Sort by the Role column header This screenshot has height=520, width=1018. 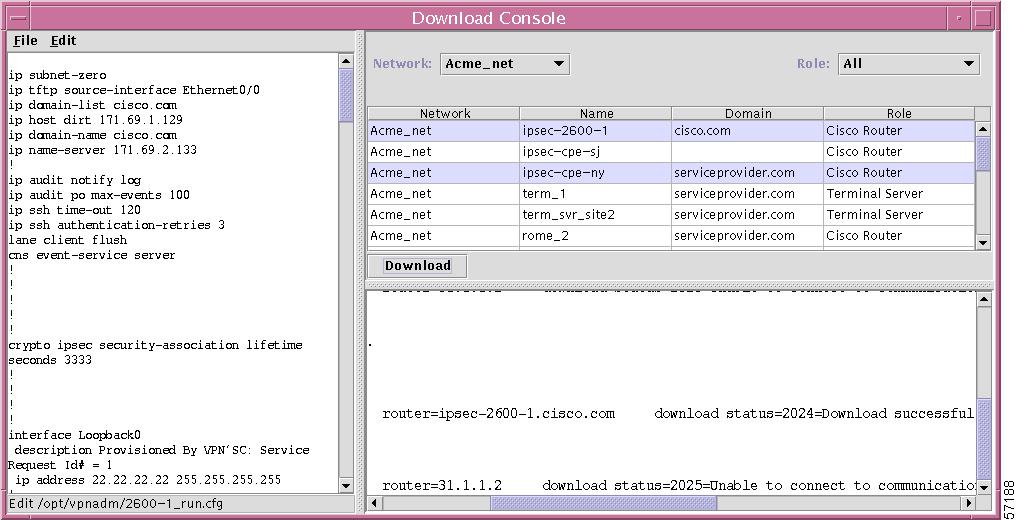(899, 114)
